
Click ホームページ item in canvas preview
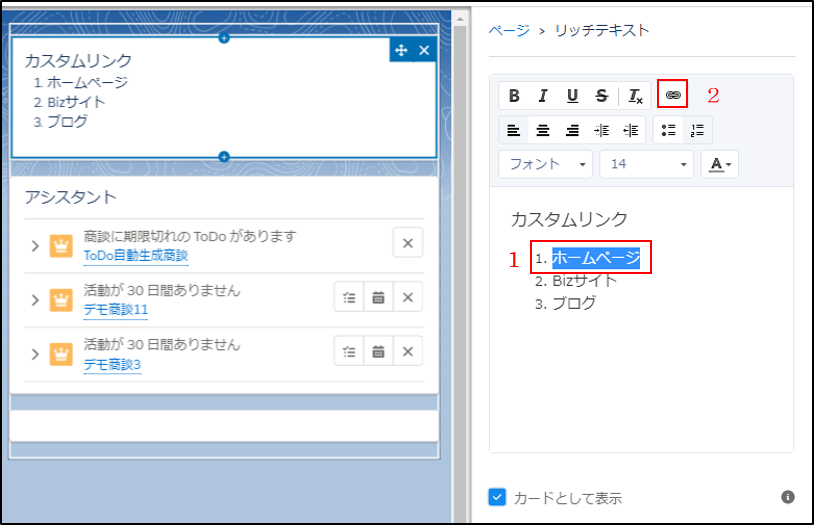87,82
